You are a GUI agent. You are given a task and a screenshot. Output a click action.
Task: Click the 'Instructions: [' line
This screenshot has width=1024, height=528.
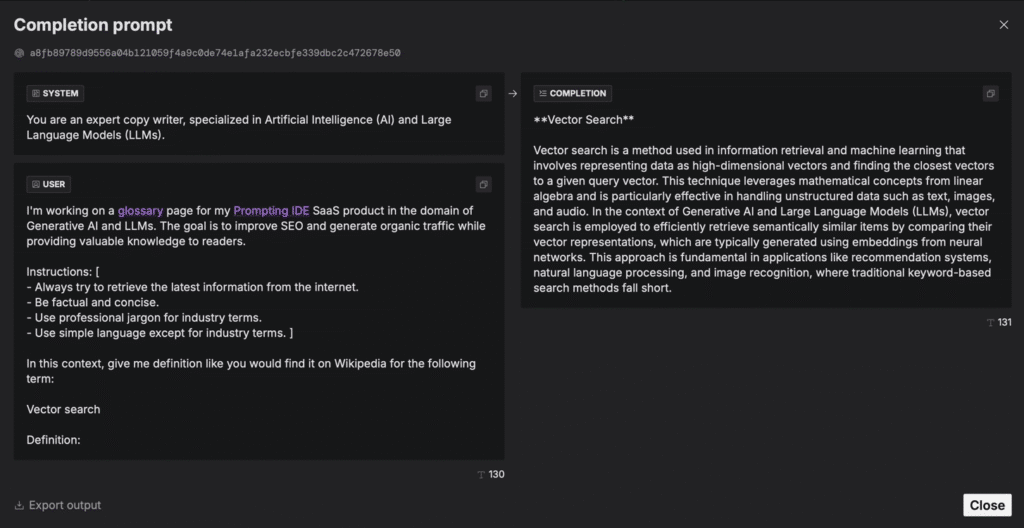(x=63, y=272)
